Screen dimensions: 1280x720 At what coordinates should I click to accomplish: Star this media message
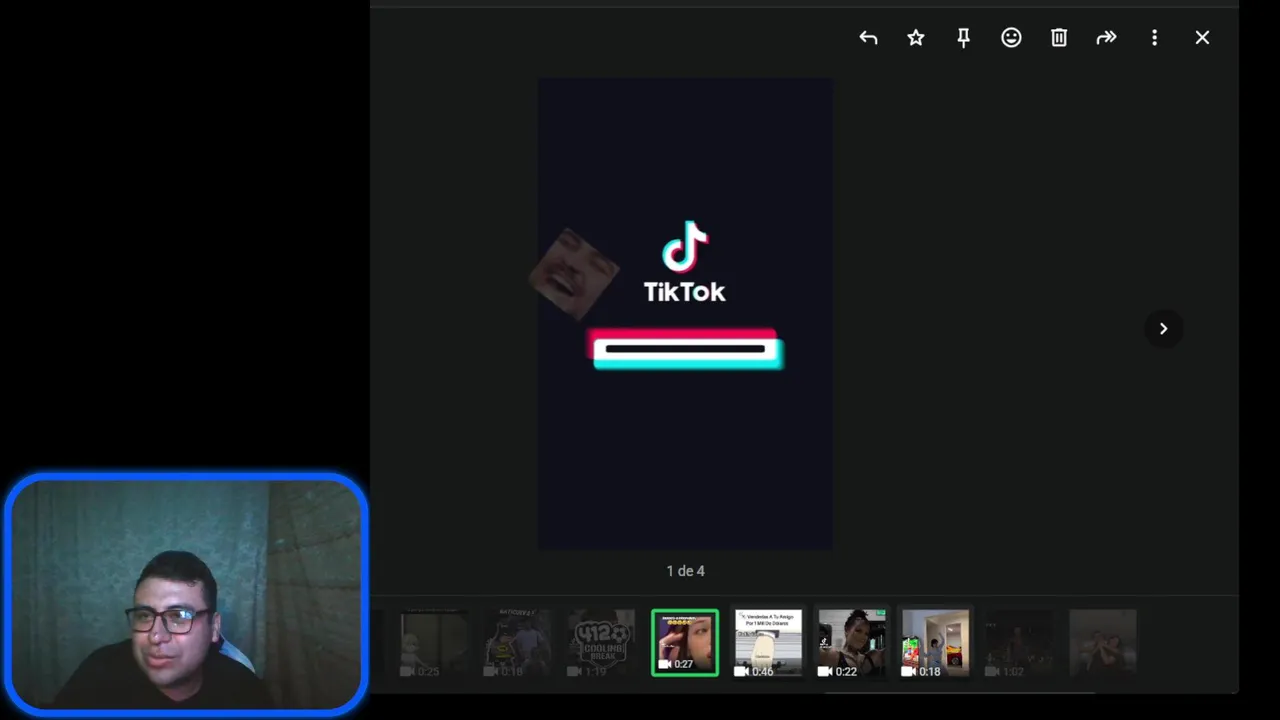(916, 38)
